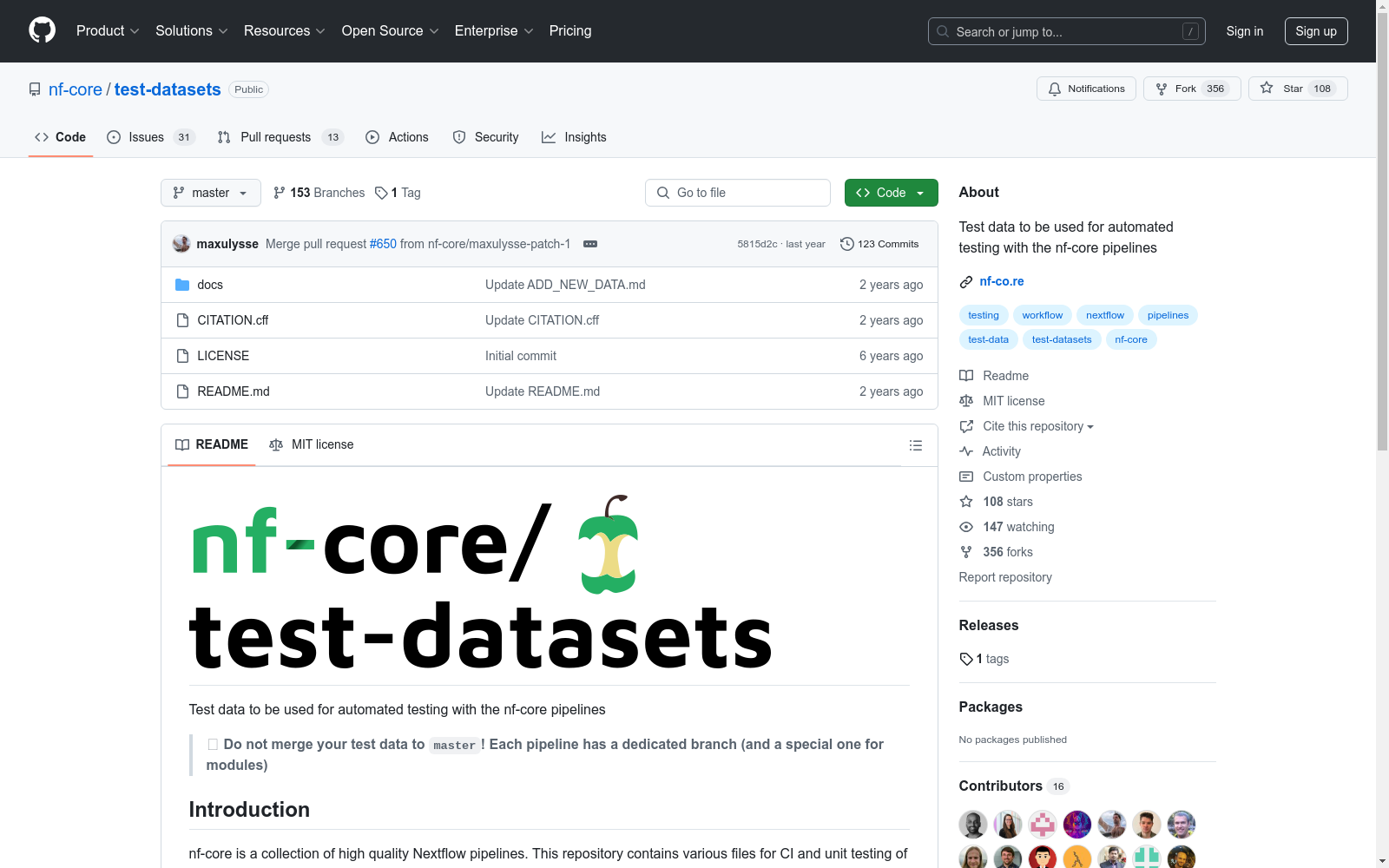Switch to Pull requests tab
Image resolution: width=1389 pixels, height=868 pixels.
(280, 137)
